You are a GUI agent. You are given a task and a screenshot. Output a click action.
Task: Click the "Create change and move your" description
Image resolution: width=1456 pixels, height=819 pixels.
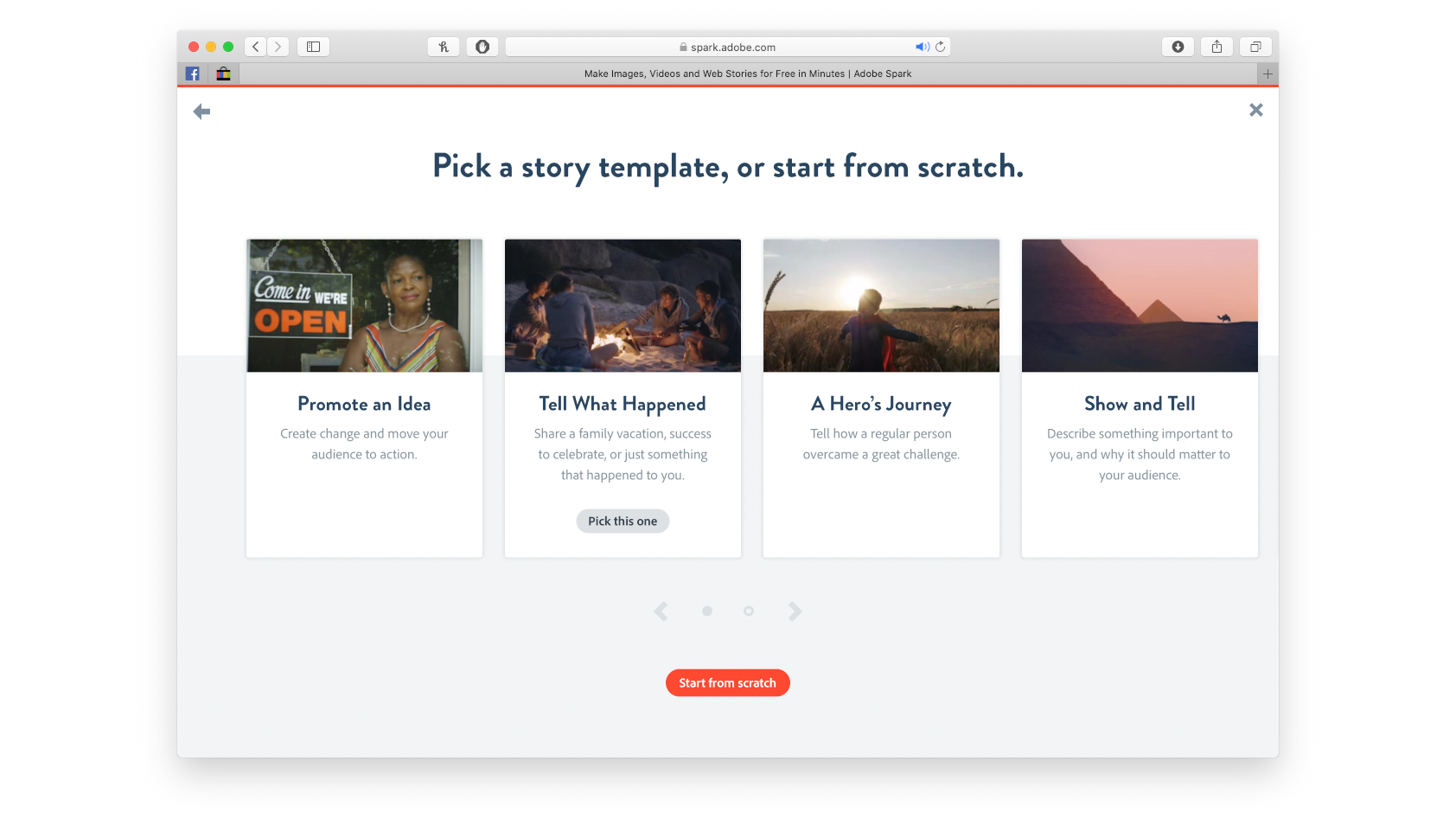(364, 433)
